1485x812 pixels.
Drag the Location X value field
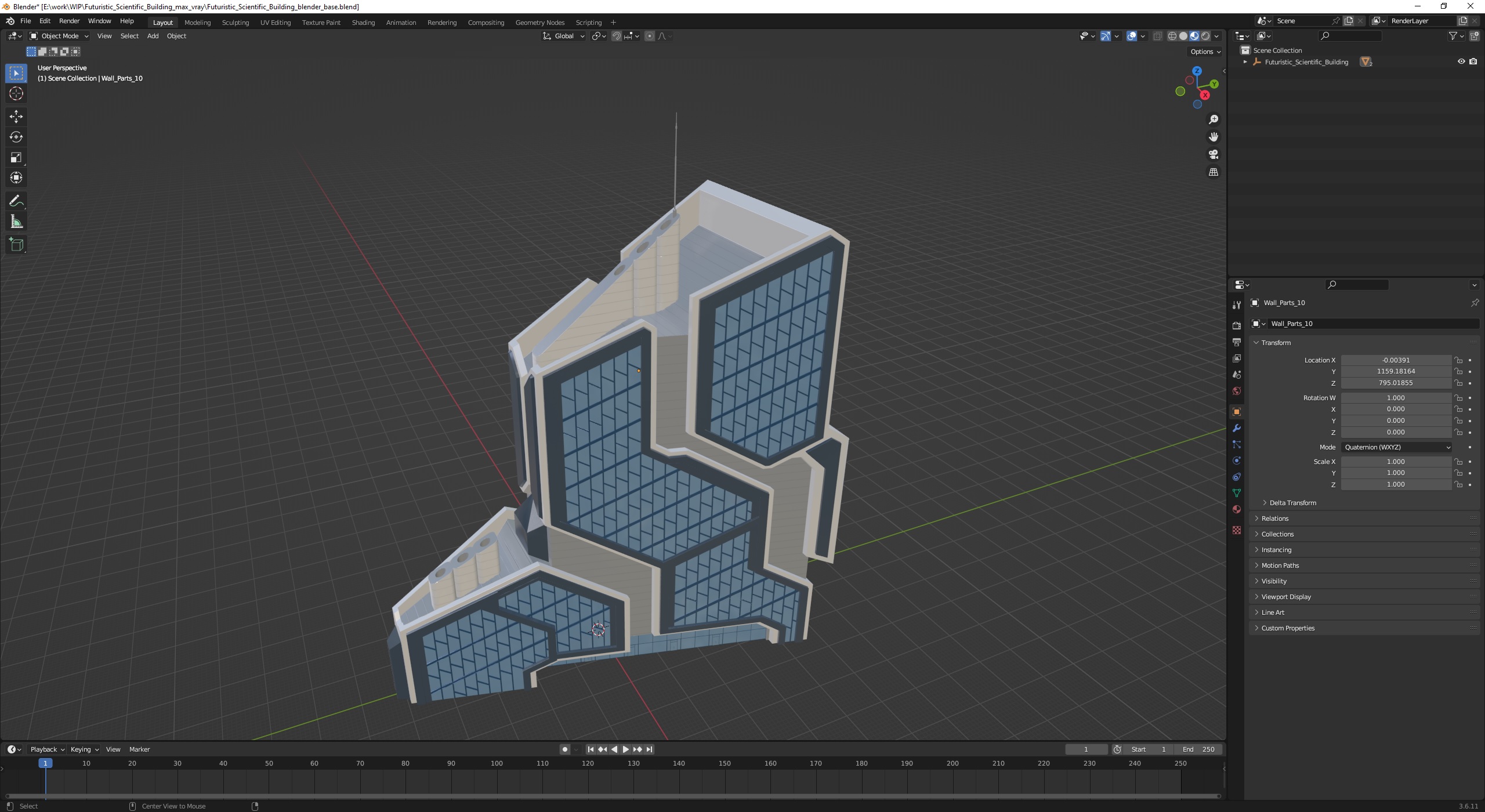(x=1396, y=359)
